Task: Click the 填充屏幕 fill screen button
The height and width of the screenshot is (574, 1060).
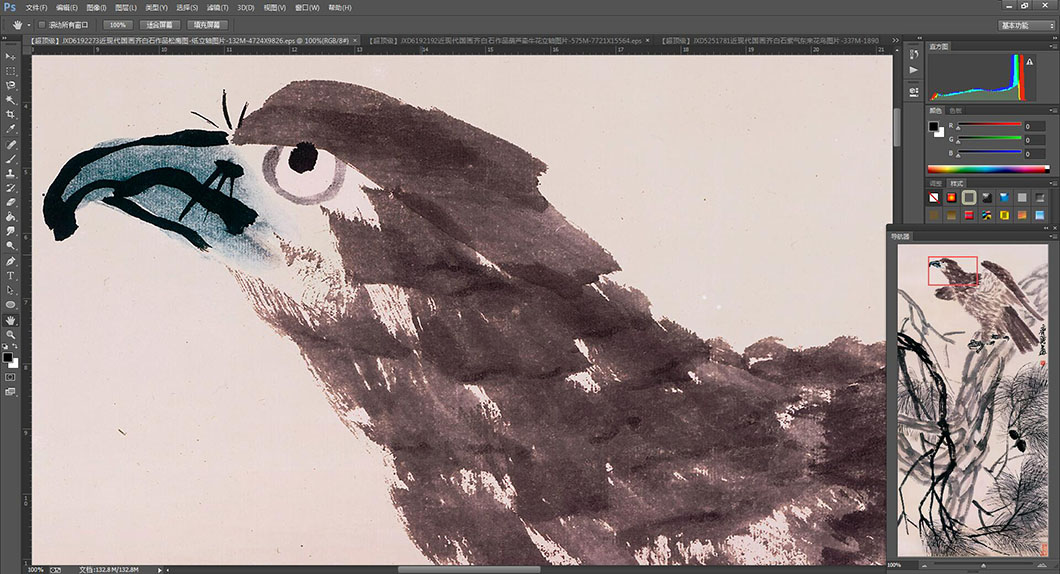Action: (x=207, y=25)
